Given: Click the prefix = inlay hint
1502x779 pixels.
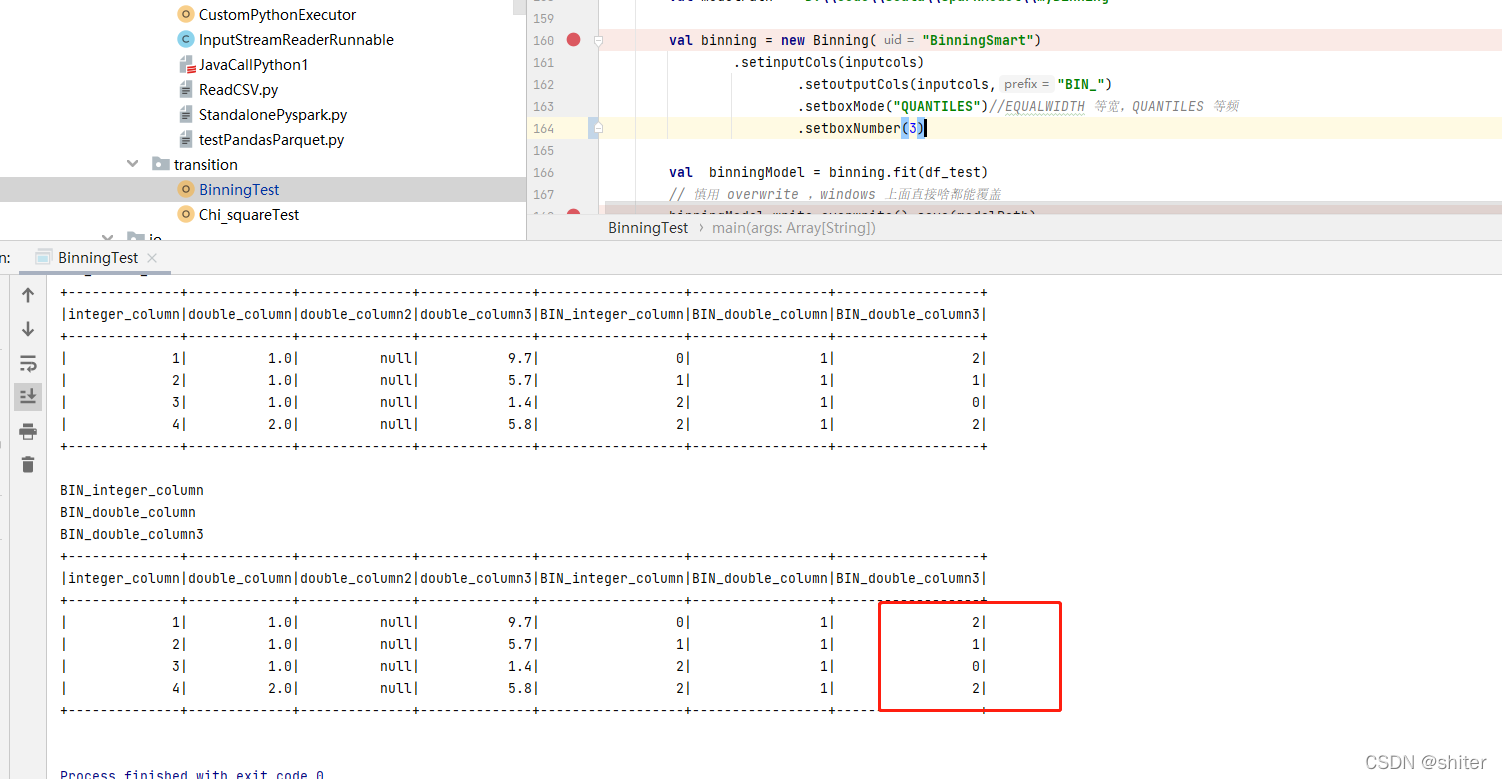Looking at the screenshot, I should [x=1027, y=84].
